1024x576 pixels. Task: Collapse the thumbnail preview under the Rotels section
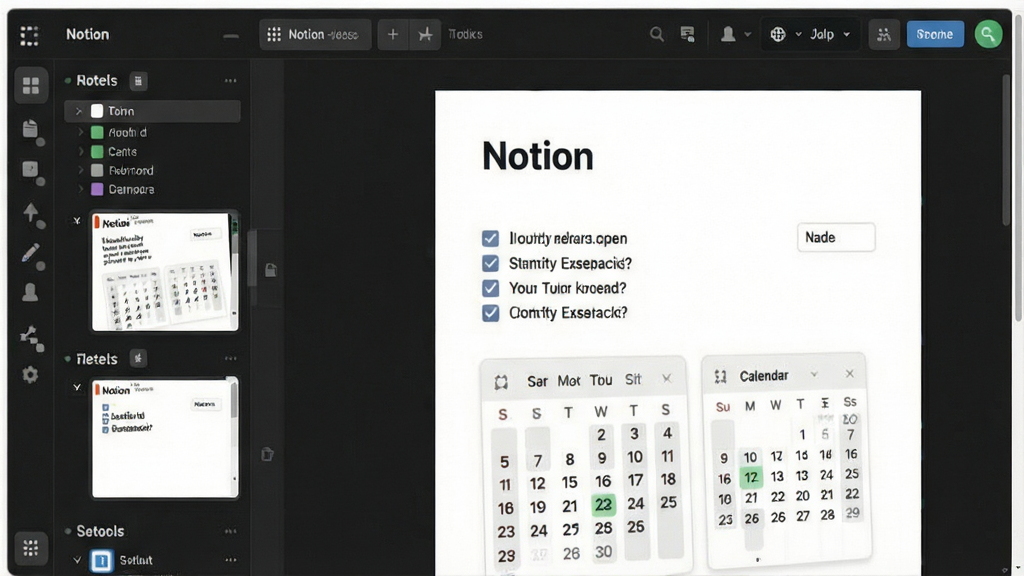click(x=77, y=221)
